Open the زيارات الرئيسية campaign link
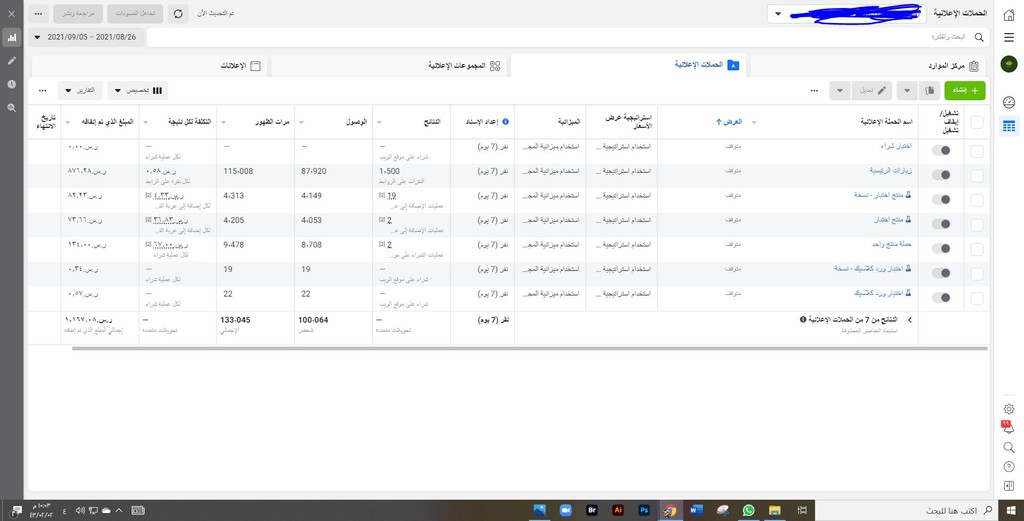 tap(891, 170)
